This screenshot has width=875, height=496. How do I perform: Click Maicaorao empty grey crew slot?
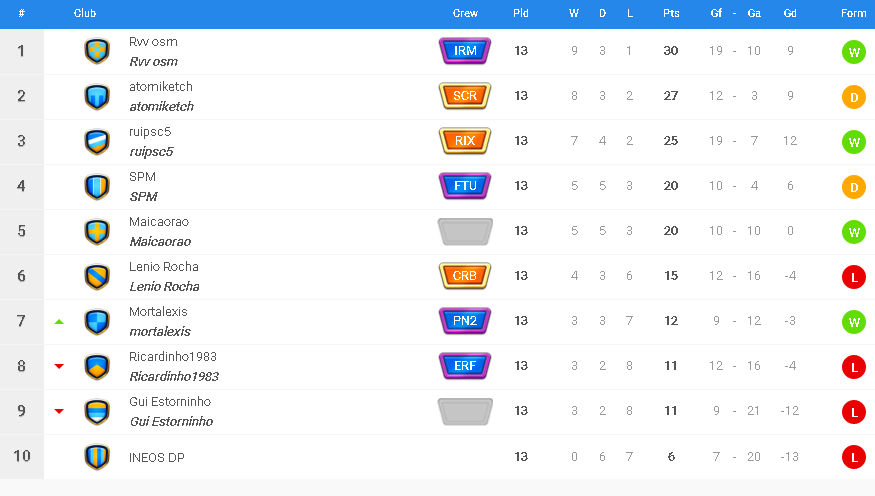(x=465, y=231)
